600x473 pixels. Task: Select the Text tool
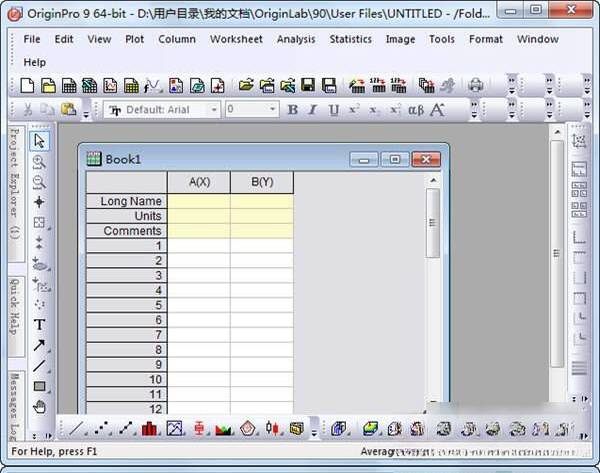39,325
